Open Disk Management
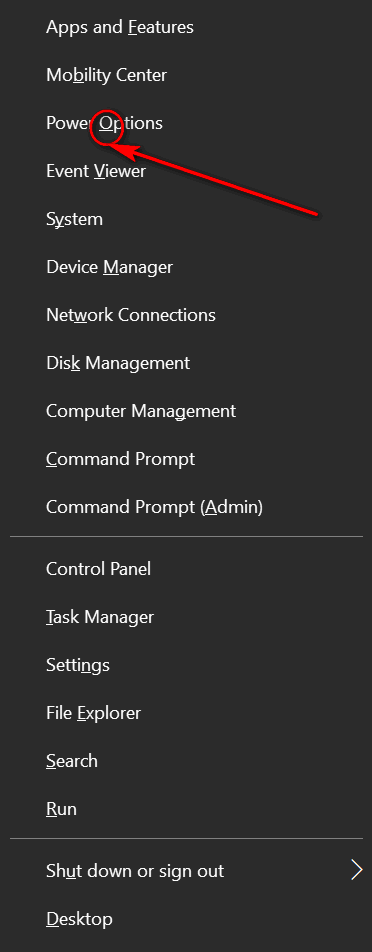 point(186,363)
